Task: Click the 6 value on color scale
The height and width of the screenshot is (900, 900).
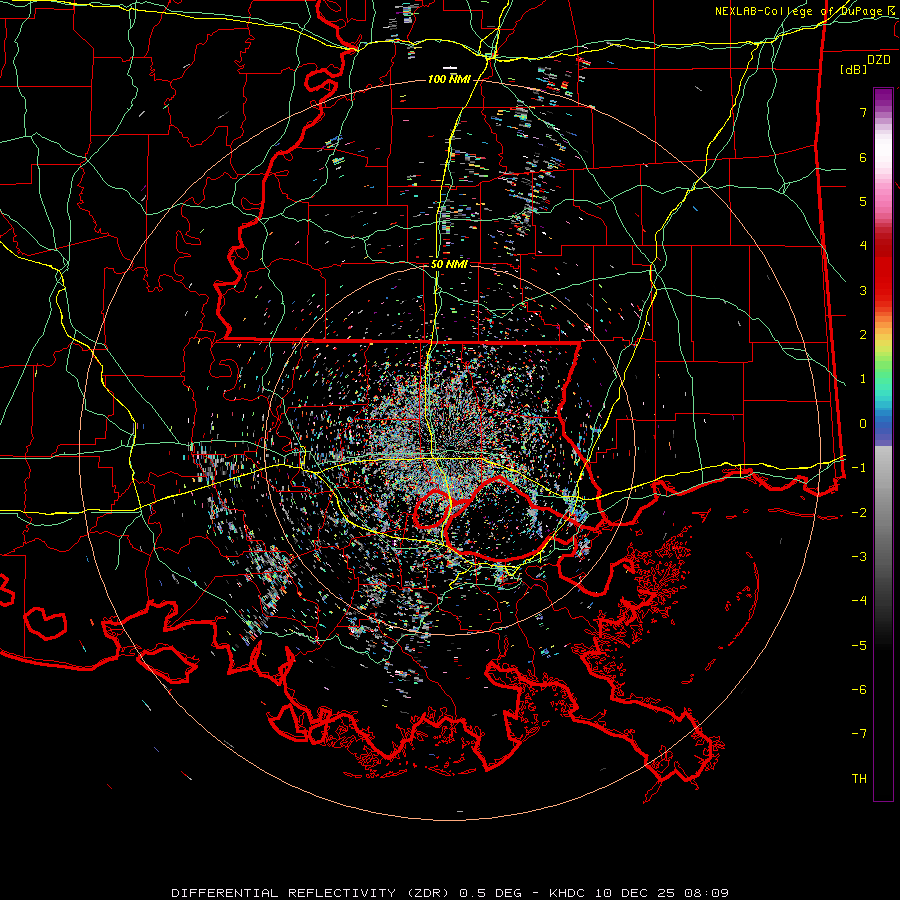Action: pos(863,157)
